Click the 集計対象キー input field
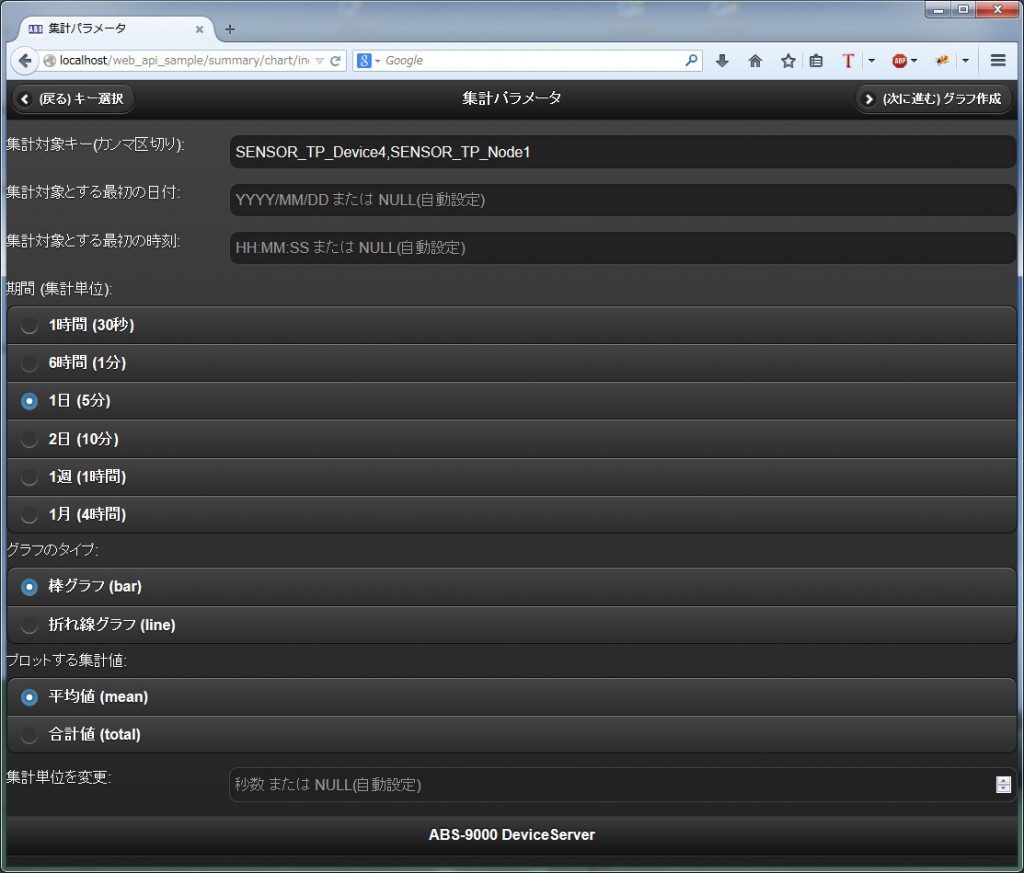Viewport: 1024px width, 873px height. point(622,152)
